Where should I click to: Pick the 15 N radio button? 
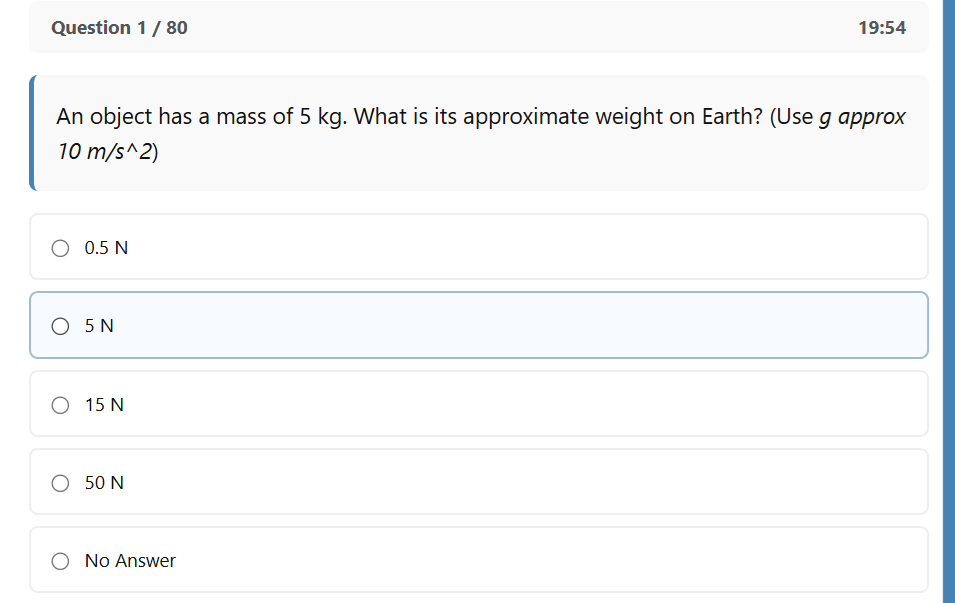pyautogui.click(x=61, y=405)
